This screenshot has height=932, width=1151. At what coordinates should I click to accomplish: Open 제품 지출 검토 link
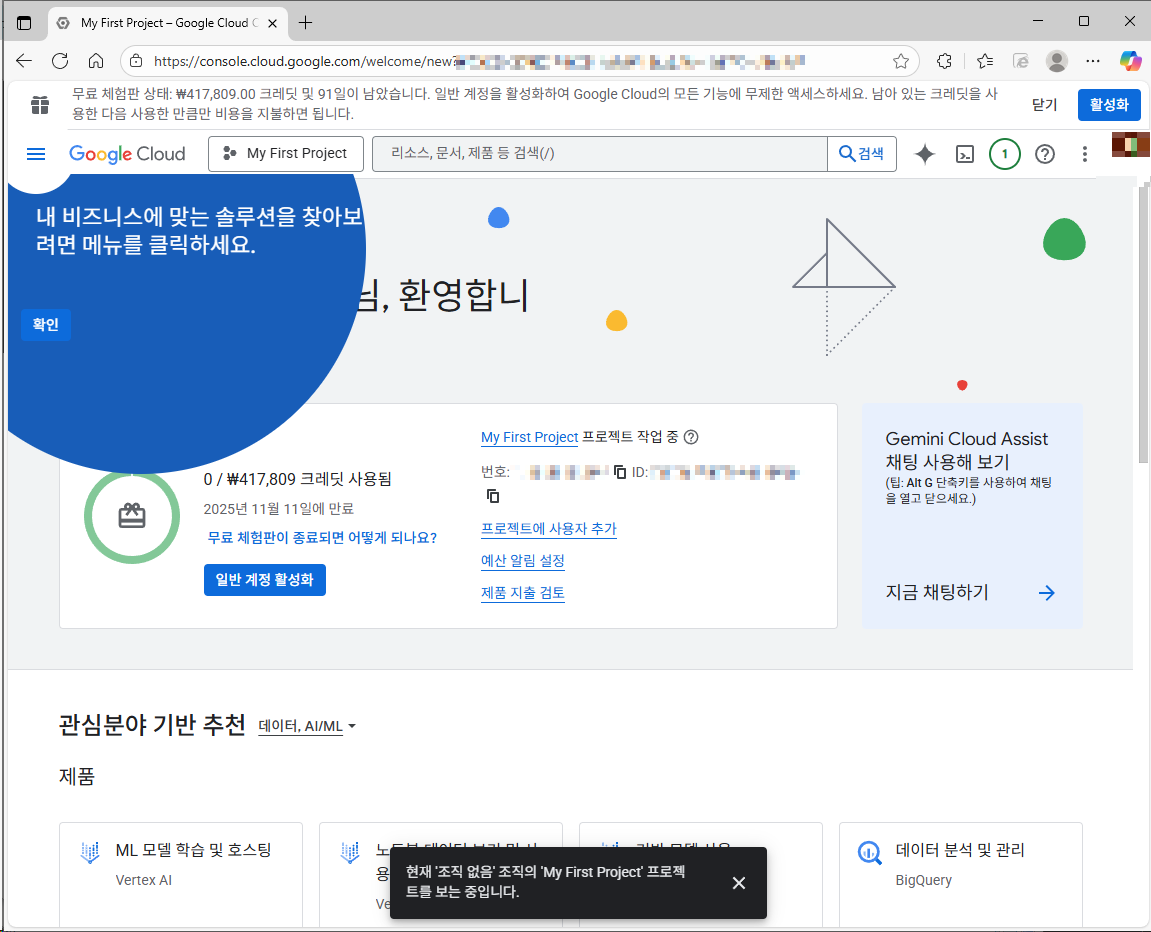pos(523,593)
